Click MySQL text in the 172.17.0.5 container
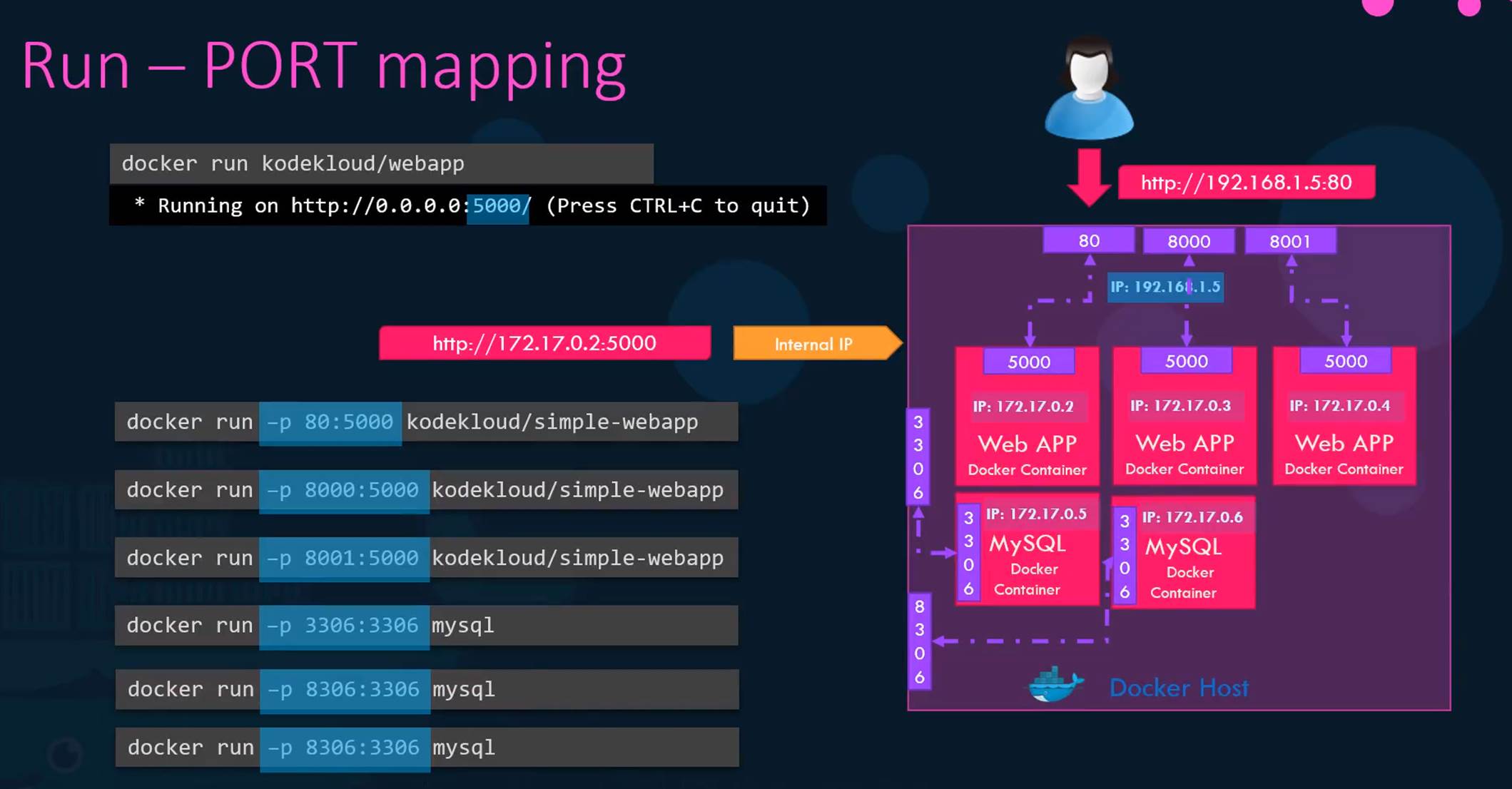The height and width of the screenshot is (789, 1512). click(x=1028, y=544)
